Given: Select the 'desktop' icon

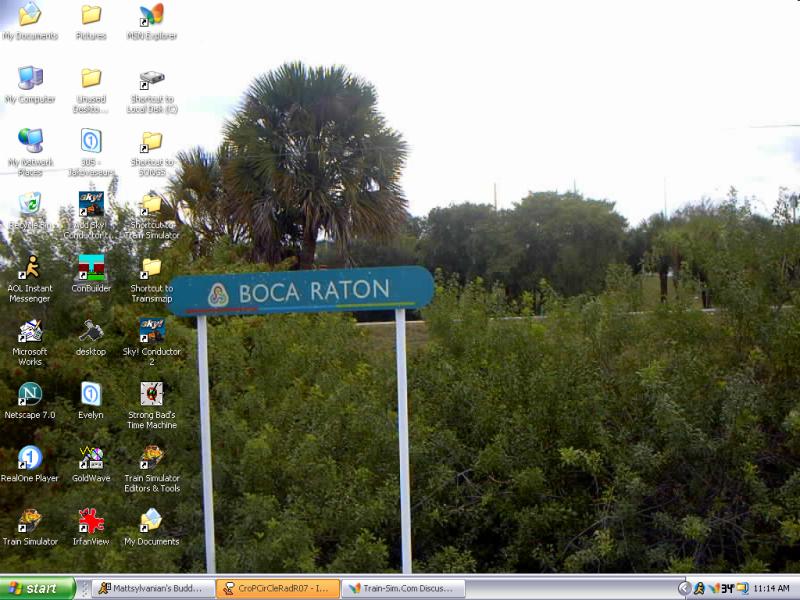Looking at the screenshot, I should pos(91,337).
